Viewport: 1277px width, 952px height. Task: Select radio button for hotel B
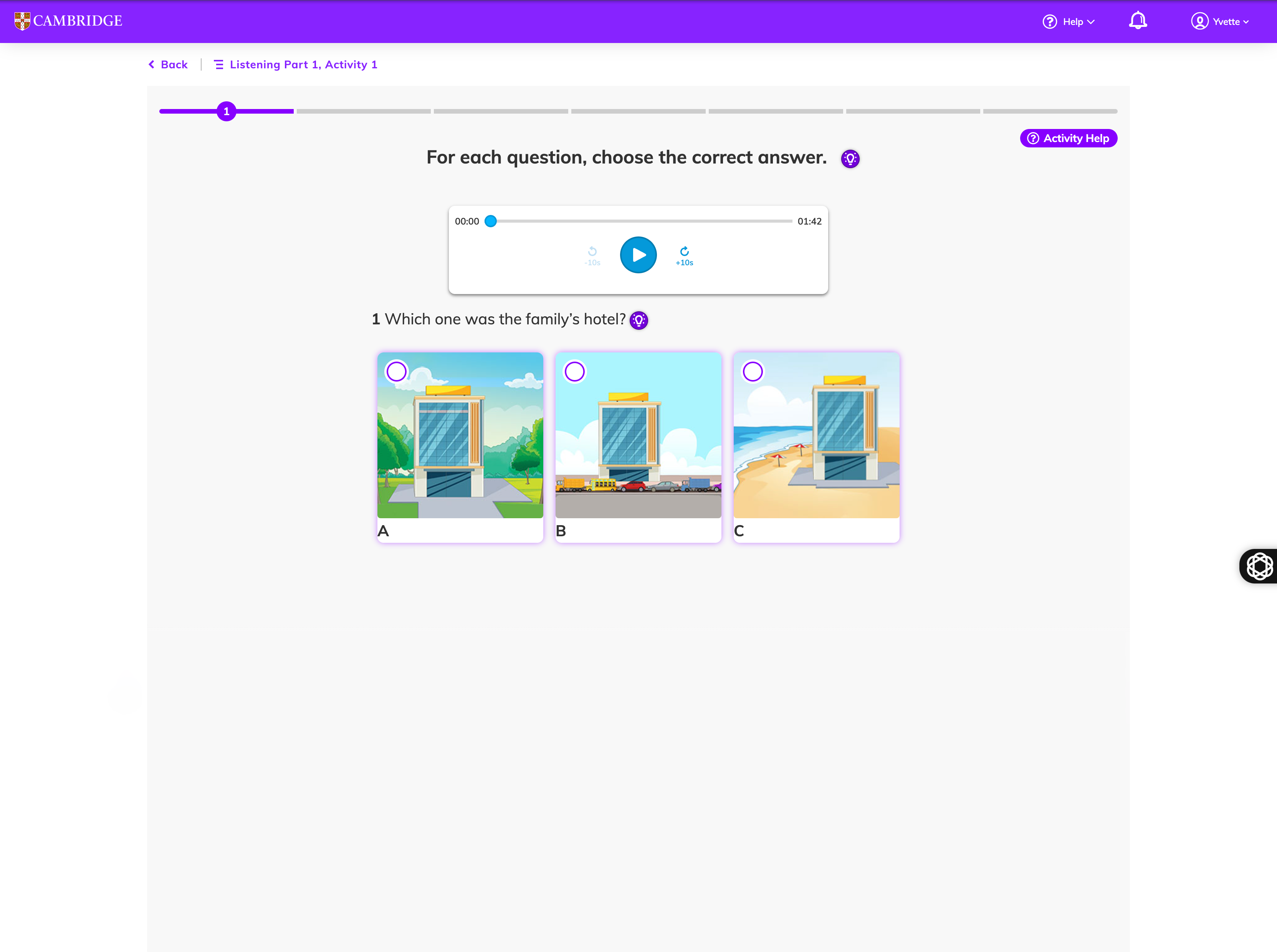coord(574,371)
